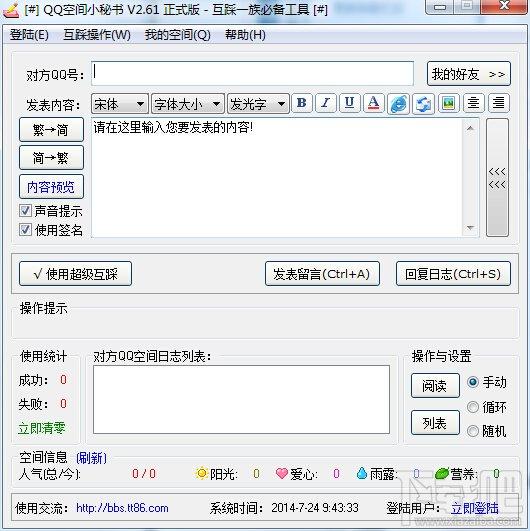
Task: Click the 立即清零 link
Action: click(42, 428)
